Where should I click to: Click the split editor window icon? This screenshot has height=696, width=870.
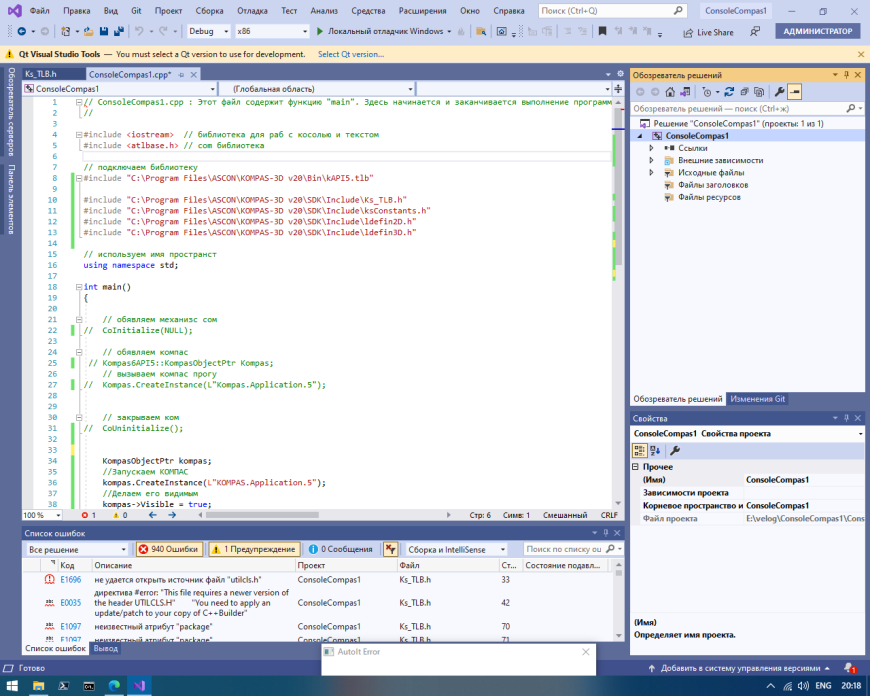(x=618, y=89)
